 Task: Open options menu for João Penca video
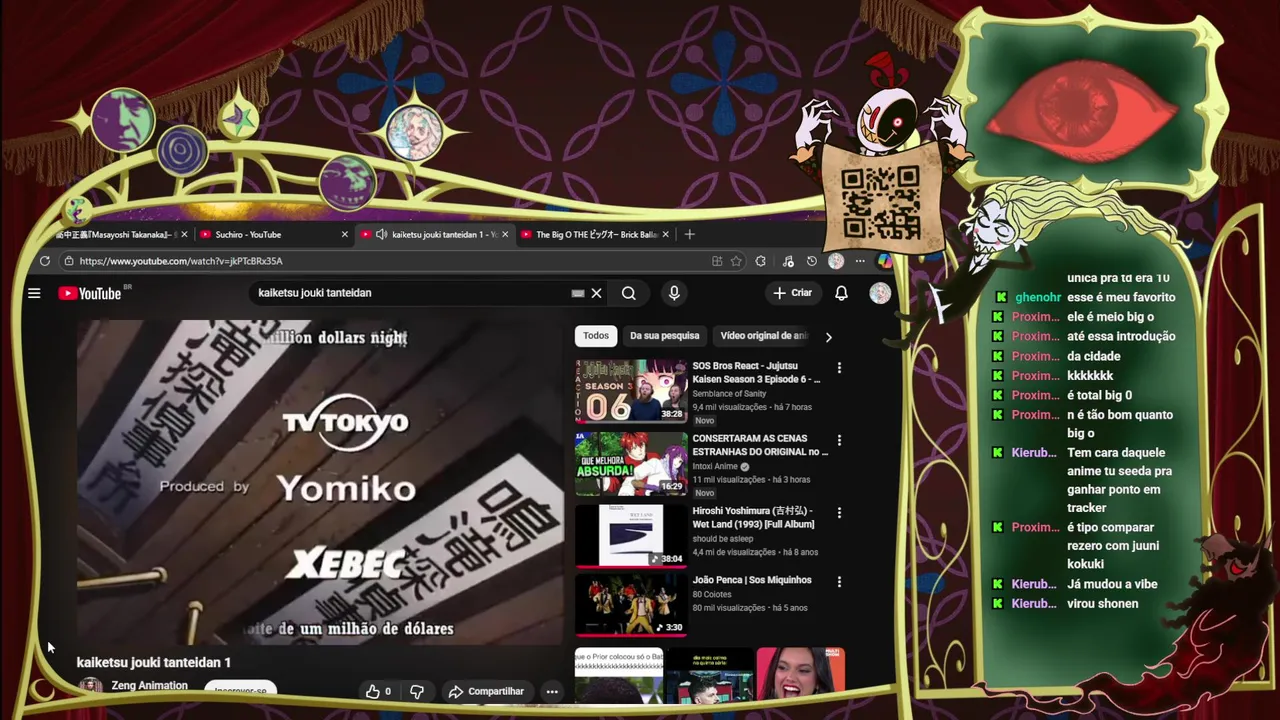(839, 581)
